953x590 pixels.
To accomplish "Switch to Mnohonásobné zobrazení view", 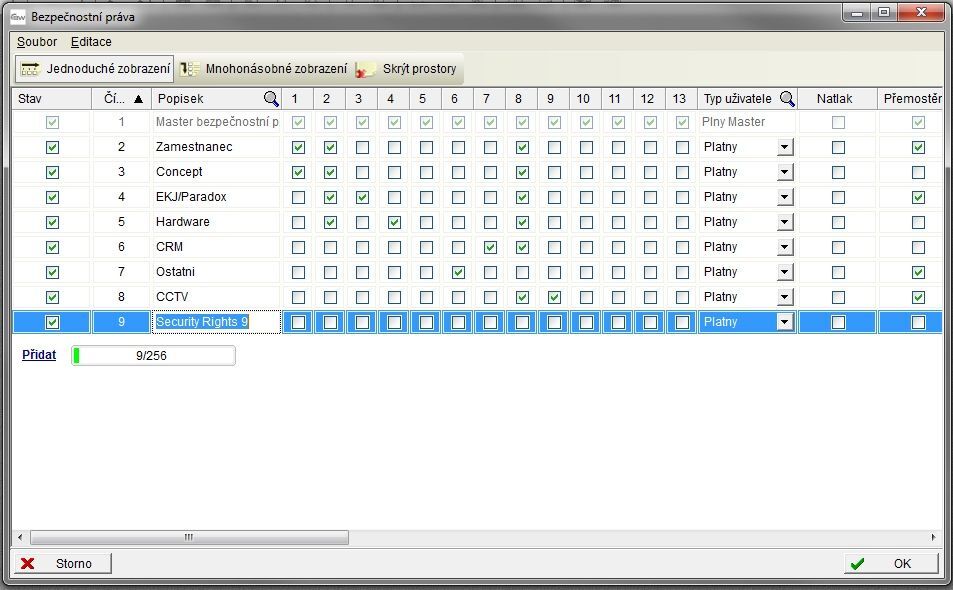I will (190, 69).
